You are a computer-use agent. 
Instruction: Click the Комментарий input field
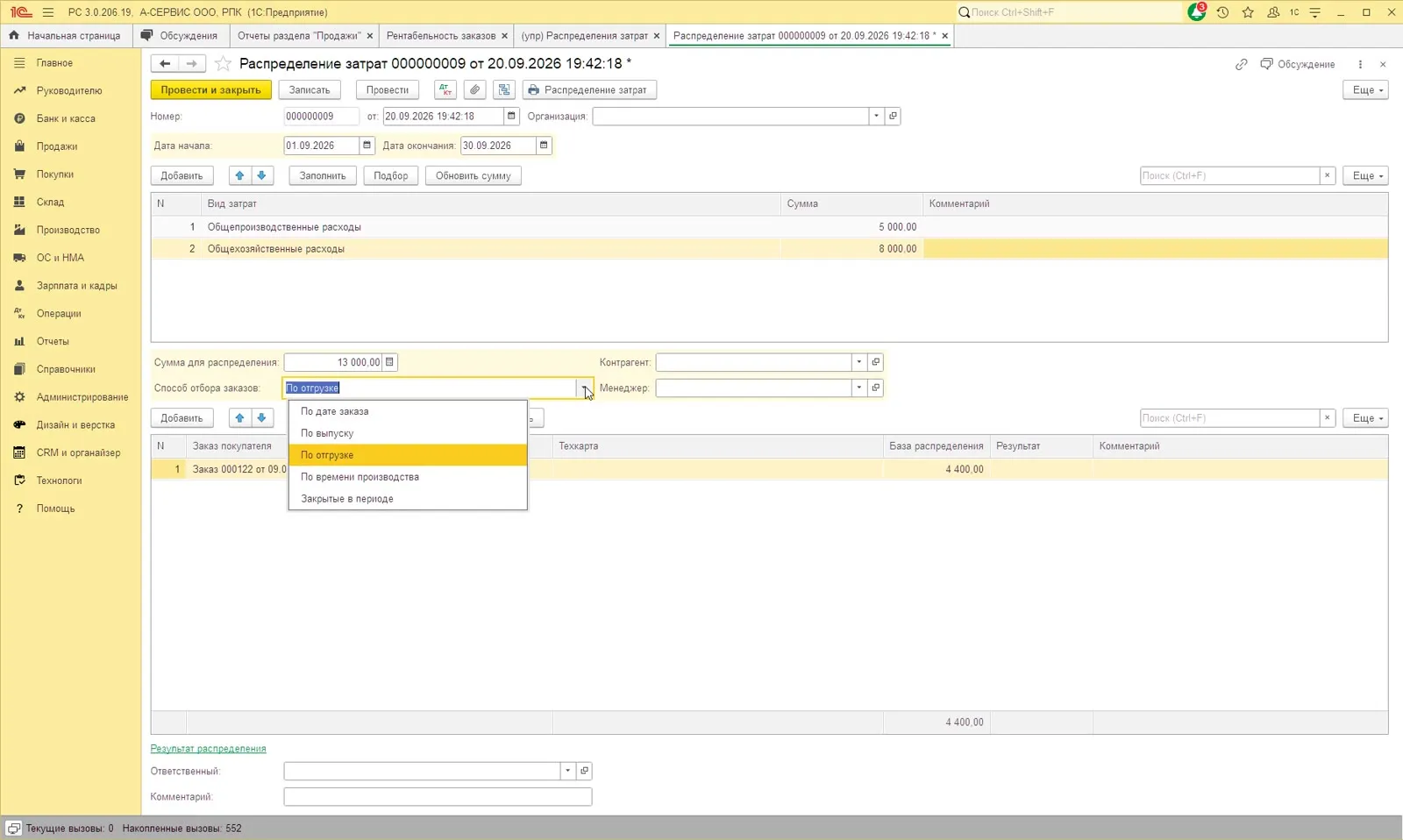click(438, 797)
